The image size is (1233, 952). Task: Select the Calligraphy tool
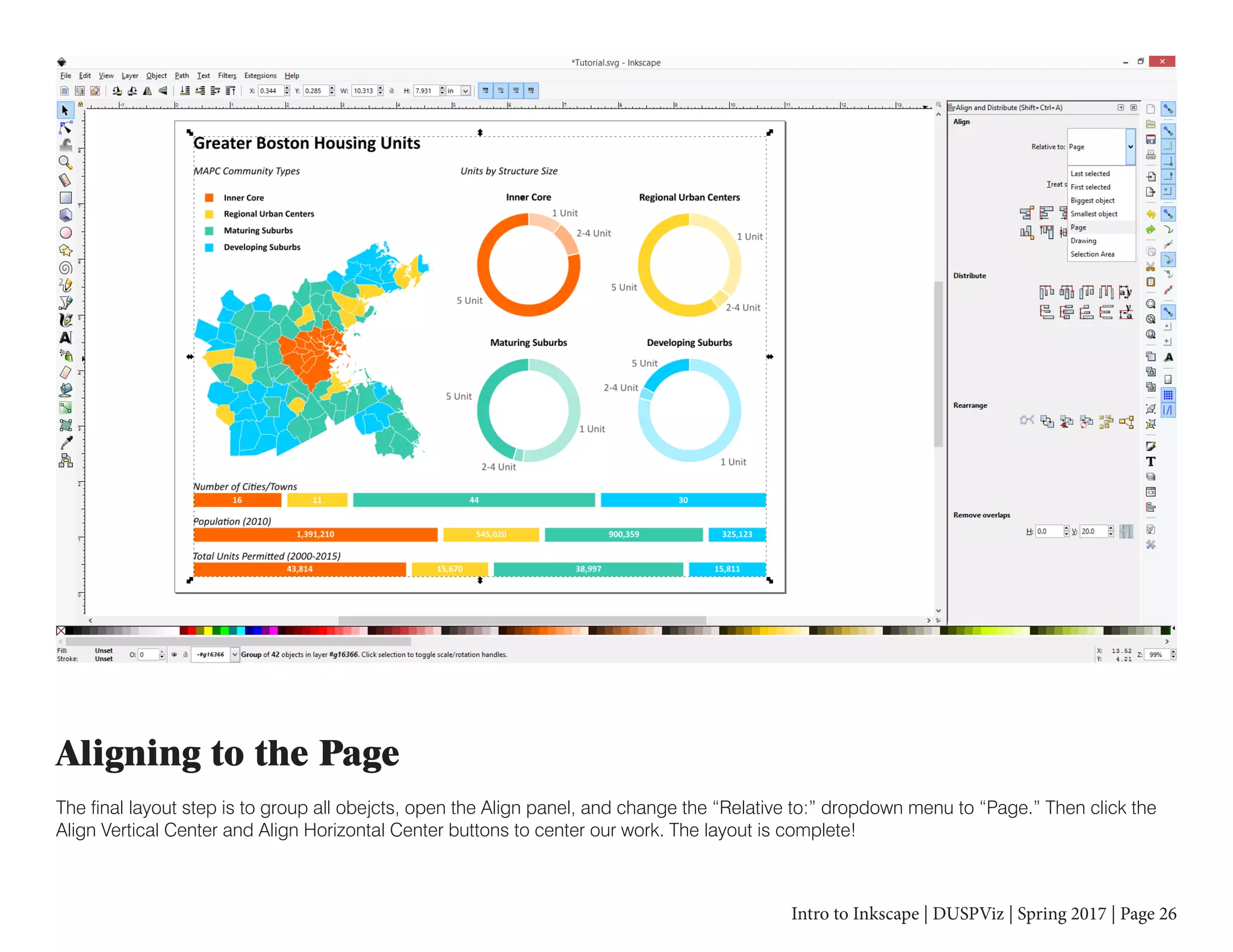pyautogui.click(x=65, y=320)
